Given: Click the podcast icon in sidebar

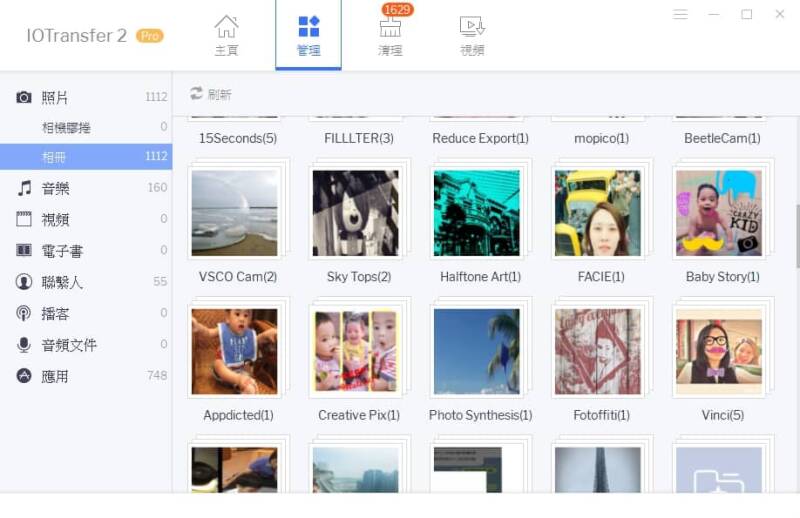Looking at the screenshot, I should pos(23,313).
